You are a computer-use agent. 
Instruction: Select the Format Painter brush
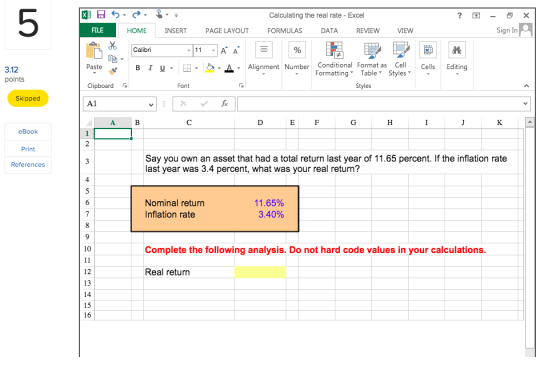click(x=112, y=71)
